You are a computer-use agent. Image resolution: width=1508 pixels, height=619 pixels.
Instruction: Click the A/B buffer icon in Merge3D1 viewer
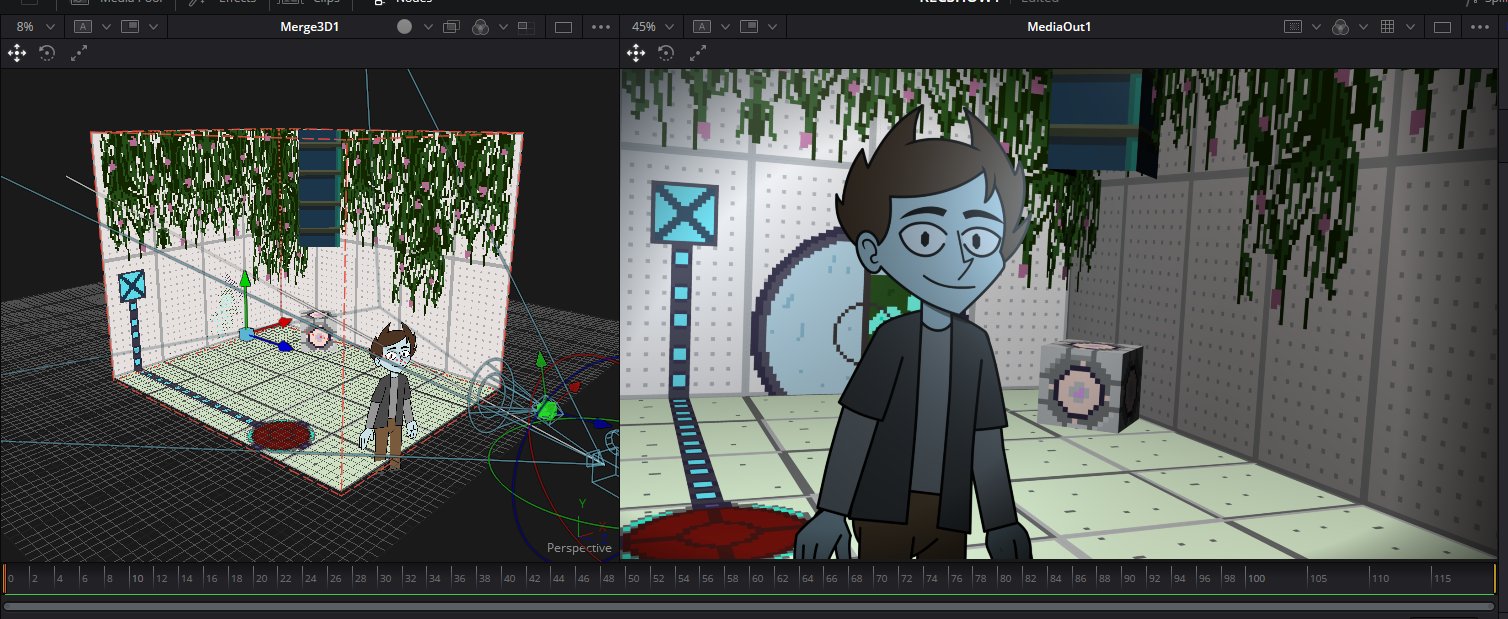[83, 27]
